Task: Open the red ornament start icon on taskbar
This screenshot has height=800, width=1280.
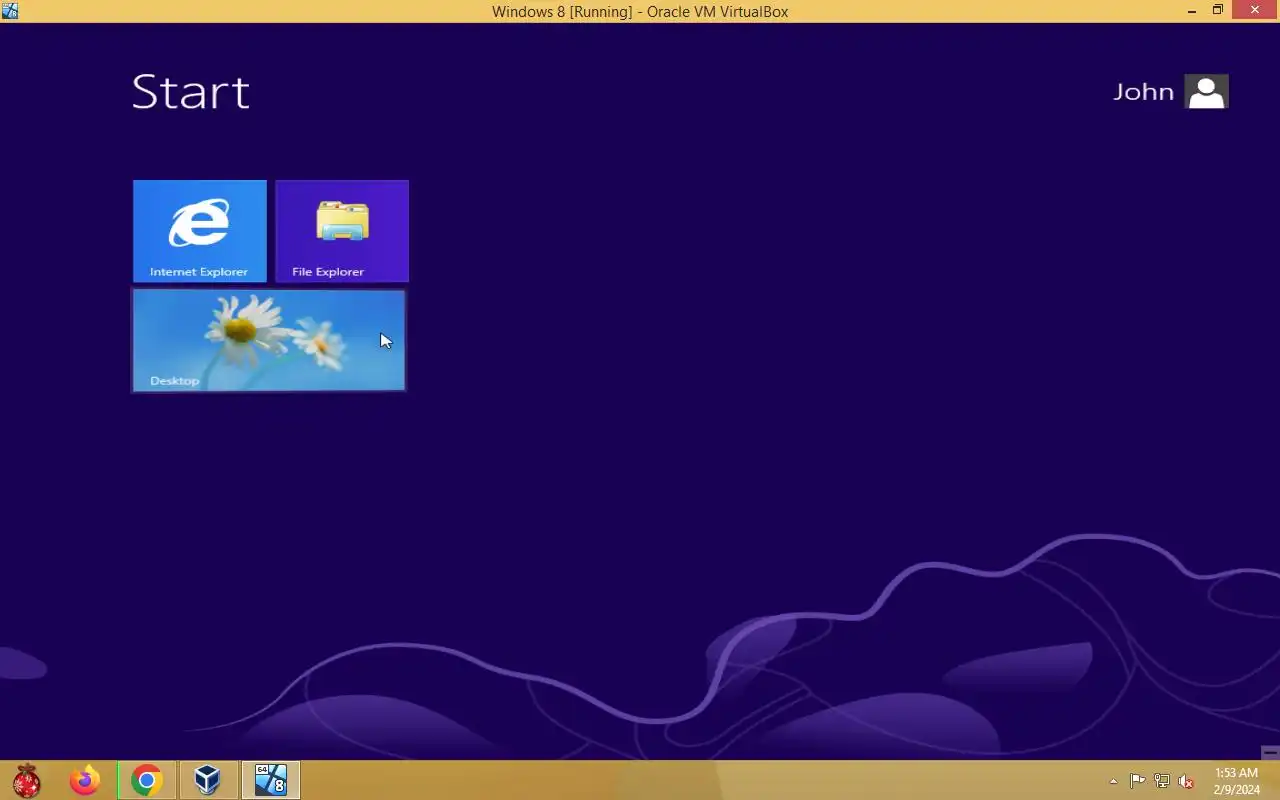Action: (27, 780)
